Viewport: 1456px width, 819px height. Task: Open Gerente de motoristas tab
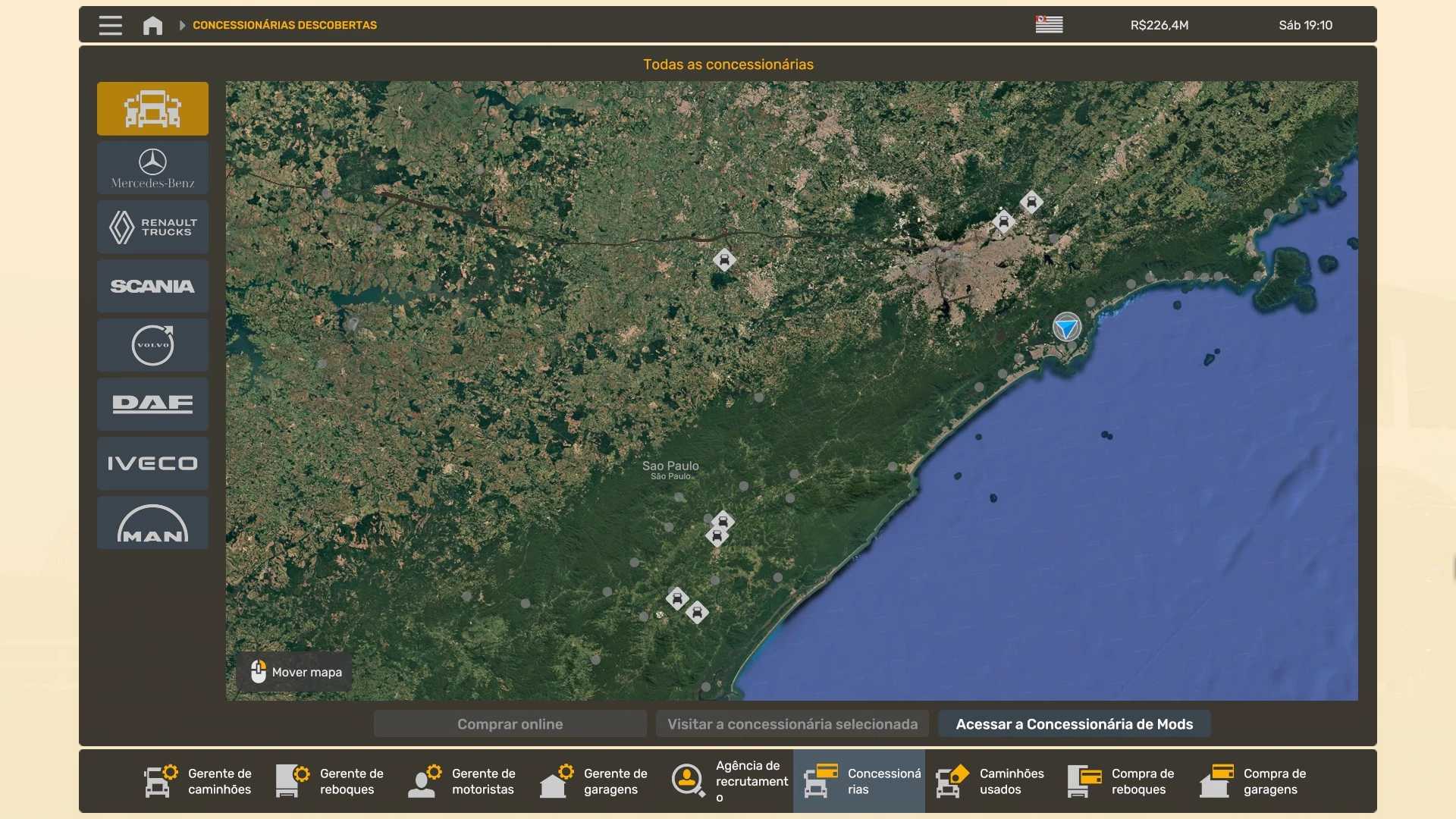463,781
